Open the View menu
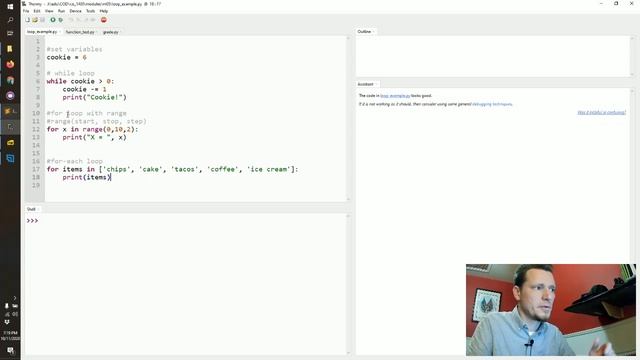The height and width of the screenshot is (360, 640). pos(49,11)
